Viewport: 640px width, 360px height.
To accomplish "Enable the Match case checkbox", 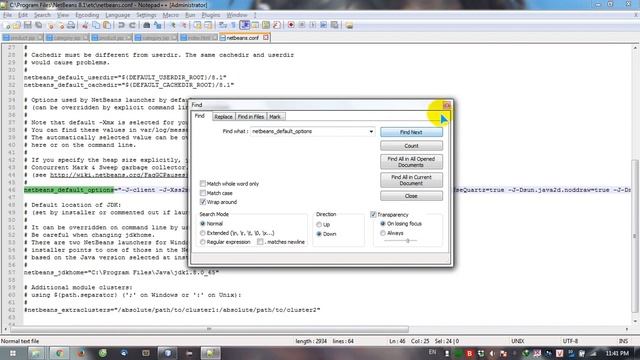I will click(202, 193).
